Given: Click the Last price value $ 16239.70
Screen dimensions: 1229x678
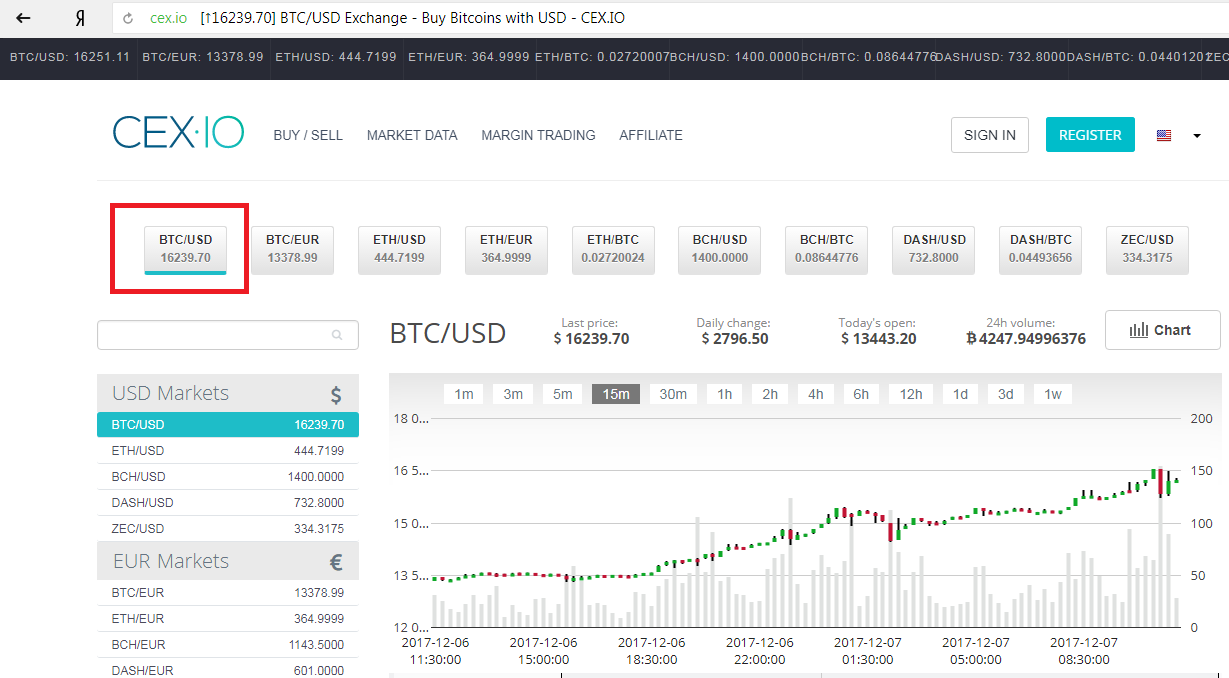Looking at the screenshot, I should (591, 339).
